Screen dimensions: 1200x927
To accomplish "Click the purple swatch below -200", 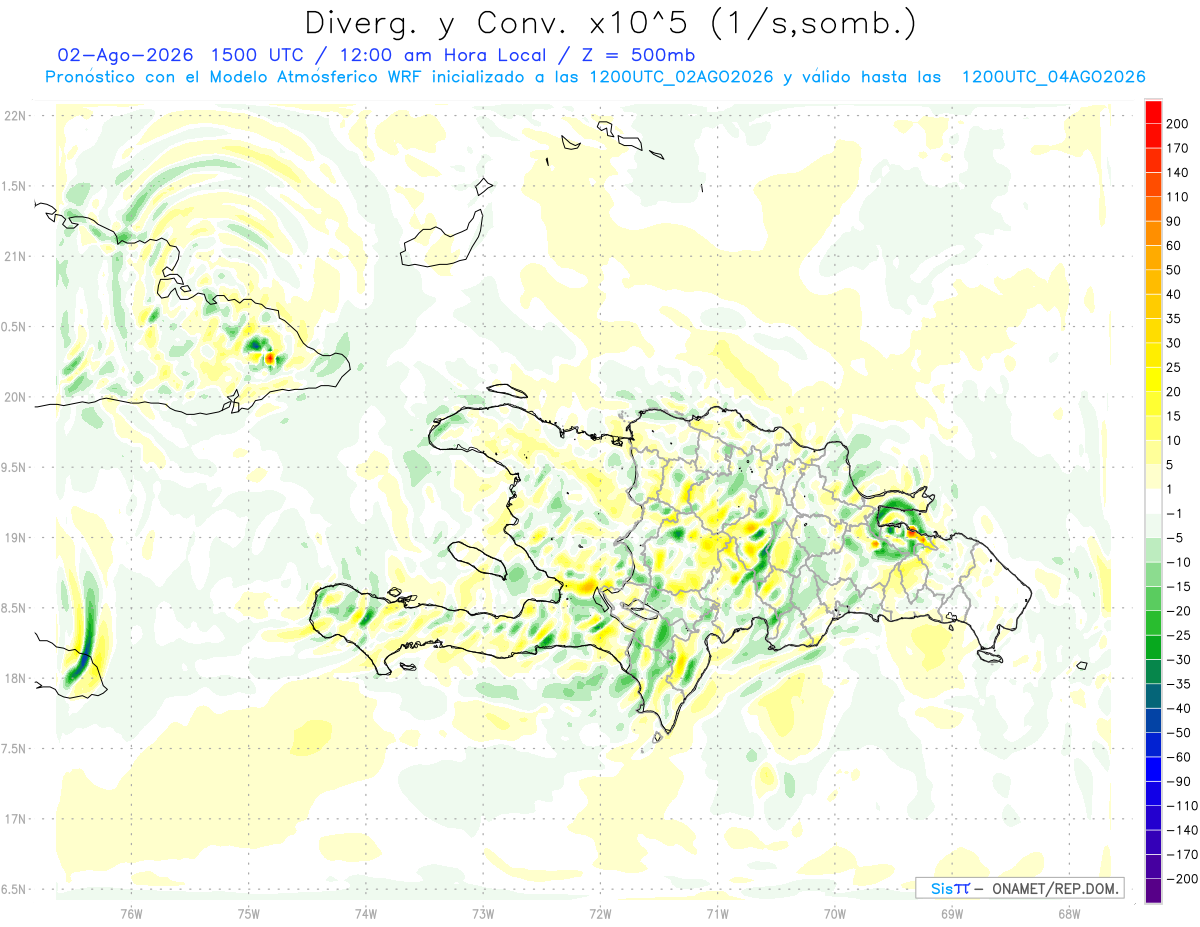I will 1153,891.
